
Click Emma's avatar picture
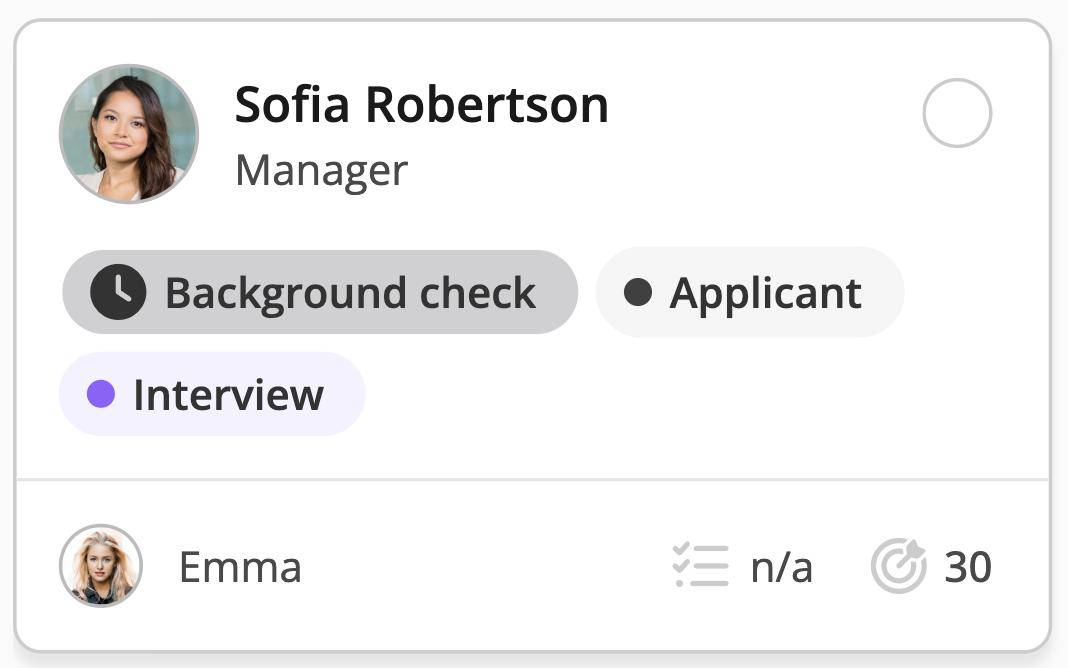(x=101, y=567)
